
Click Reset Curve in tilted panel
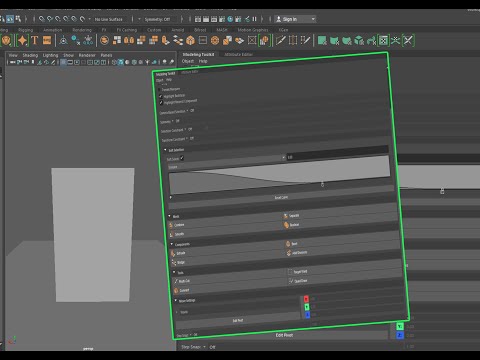point(281,198)
